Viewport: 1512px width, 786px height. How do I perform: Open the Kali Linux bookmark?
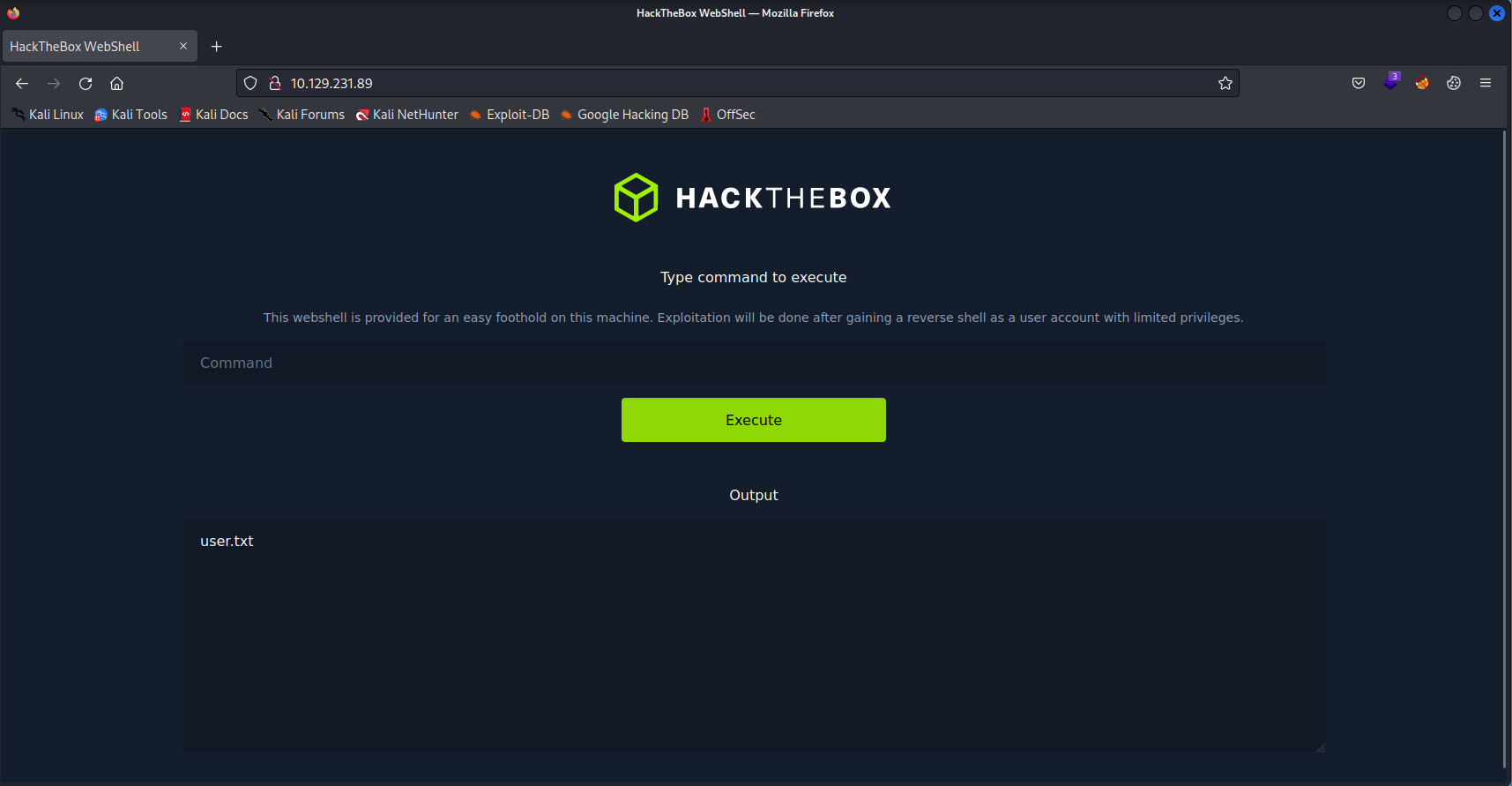coord(48,115)
